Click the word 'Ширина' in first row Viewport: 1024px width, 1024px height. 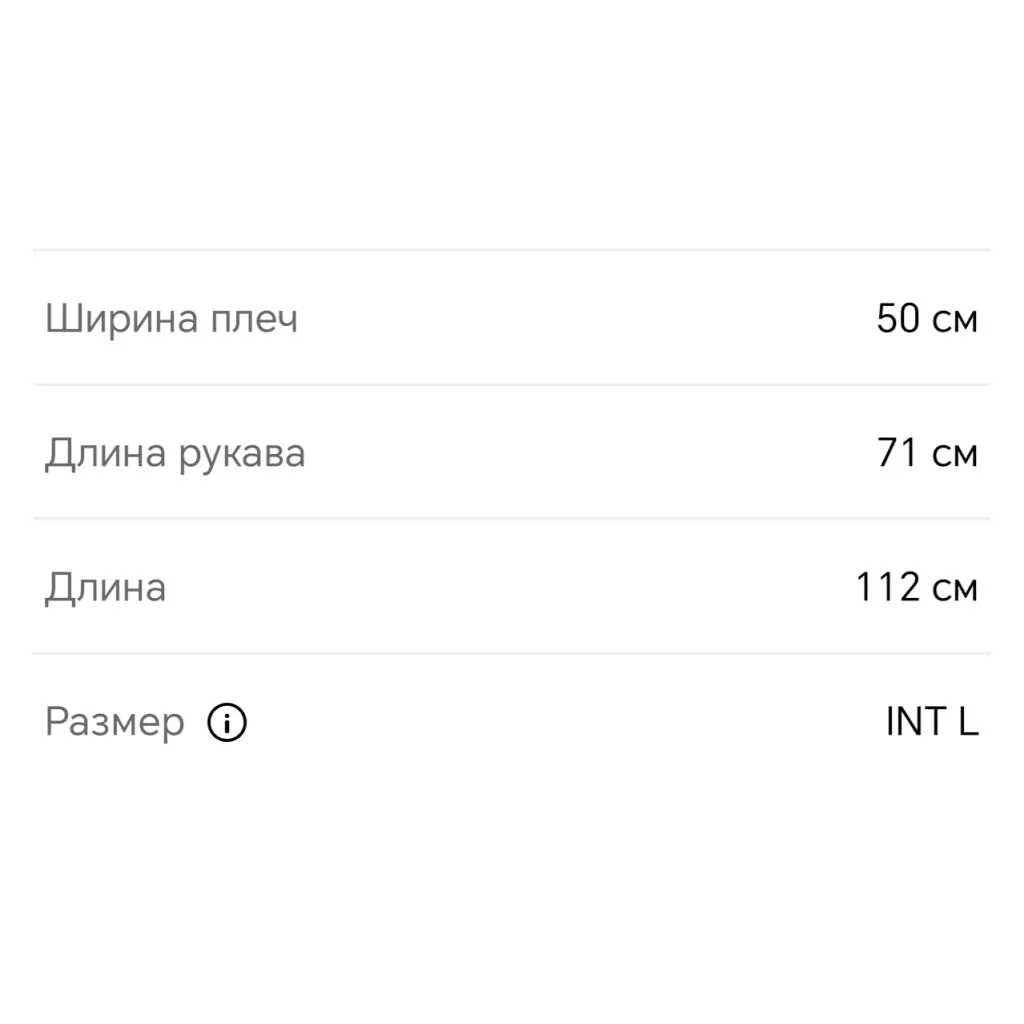tap(121, 320)
